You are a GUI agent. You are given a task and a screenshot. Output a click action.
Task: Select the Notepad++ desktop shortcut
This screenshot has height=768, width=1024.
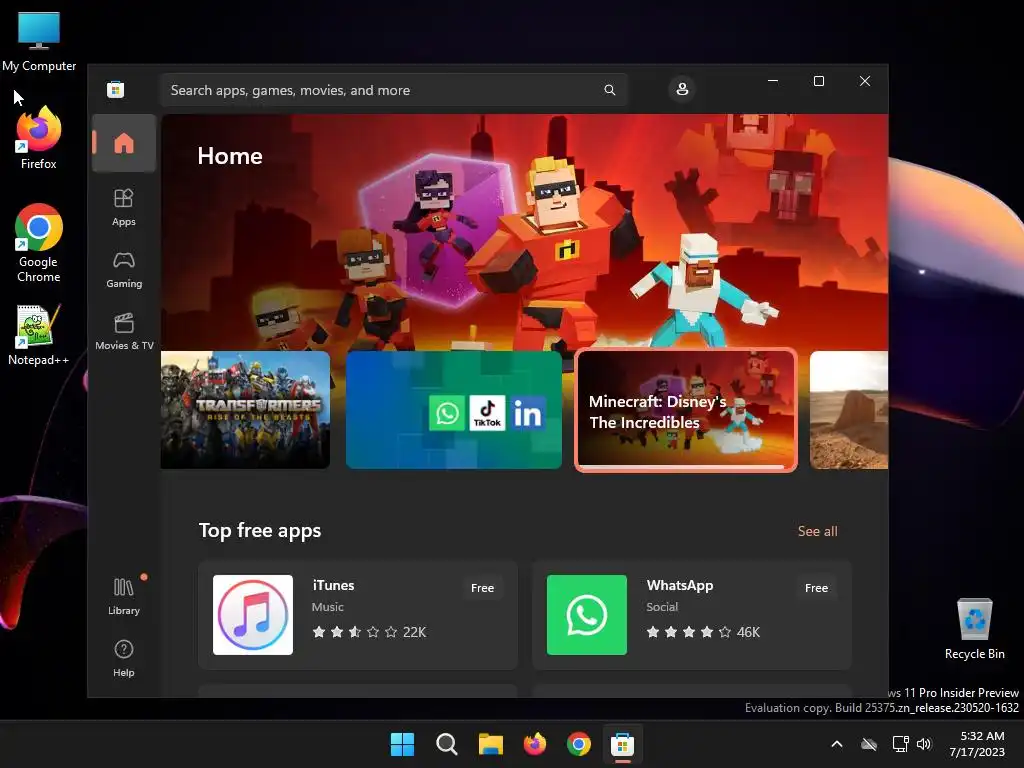[x=39, y=334]
